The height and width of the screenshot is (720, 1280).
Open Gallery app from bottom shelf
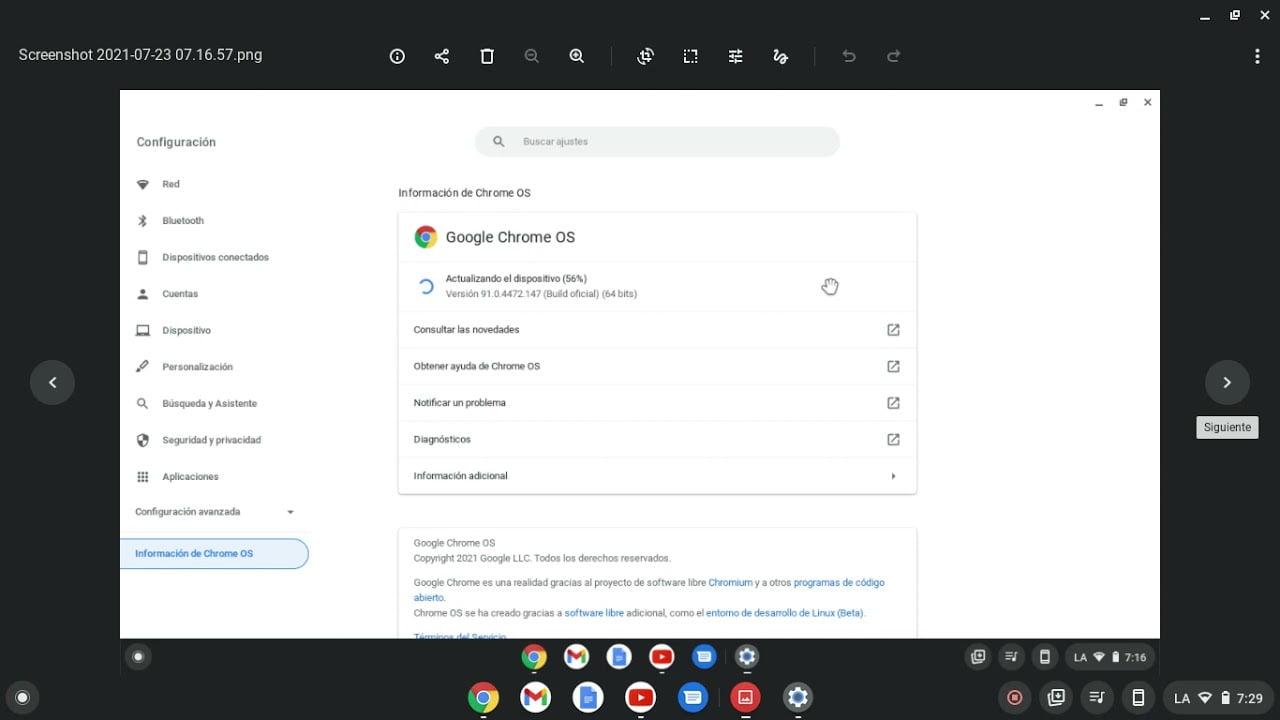pos(745,698)
